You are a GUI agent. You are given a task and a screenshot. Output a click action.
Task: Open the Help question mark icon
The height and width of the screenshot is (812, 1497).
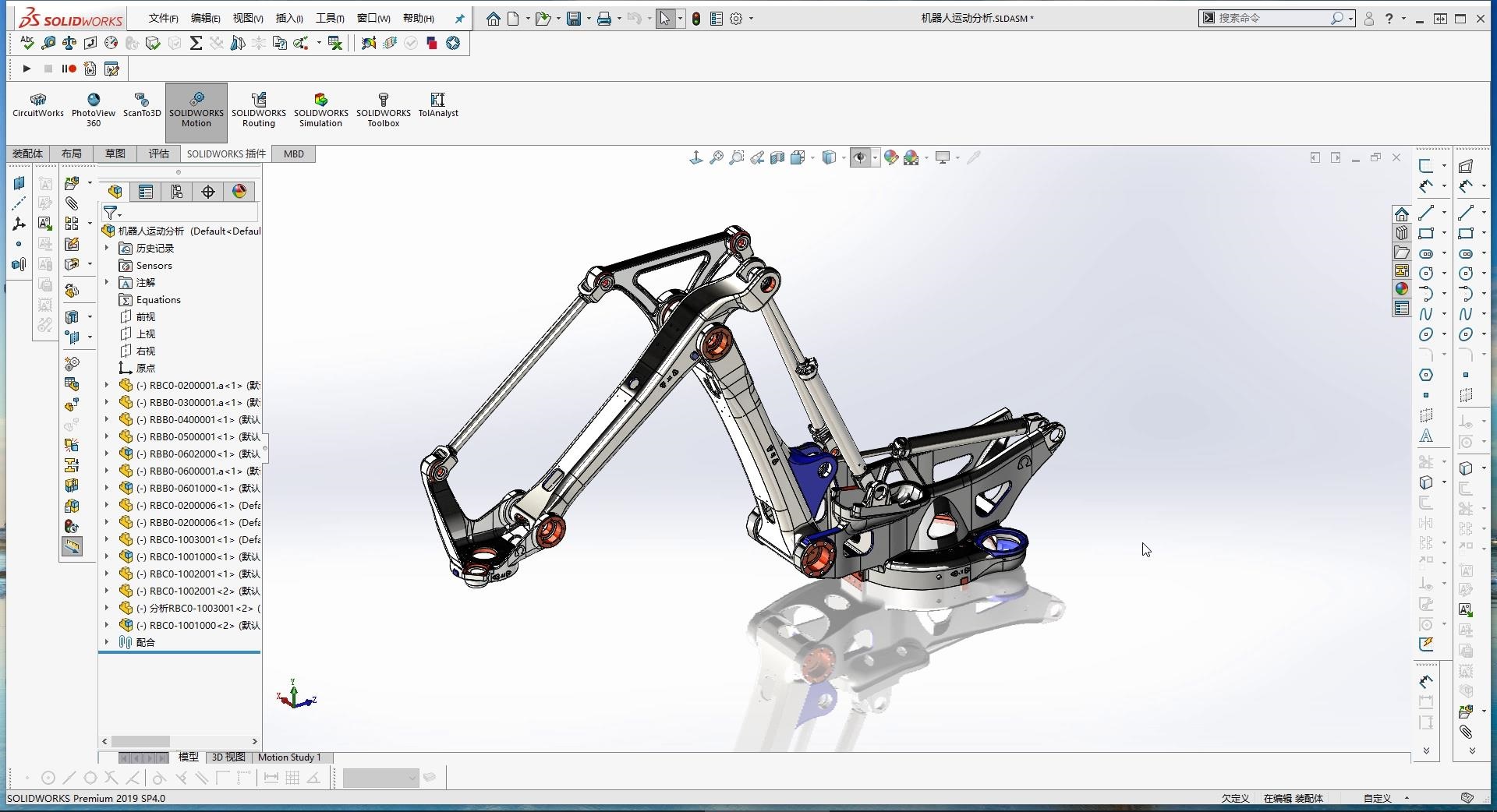[x=1389, y=19]
